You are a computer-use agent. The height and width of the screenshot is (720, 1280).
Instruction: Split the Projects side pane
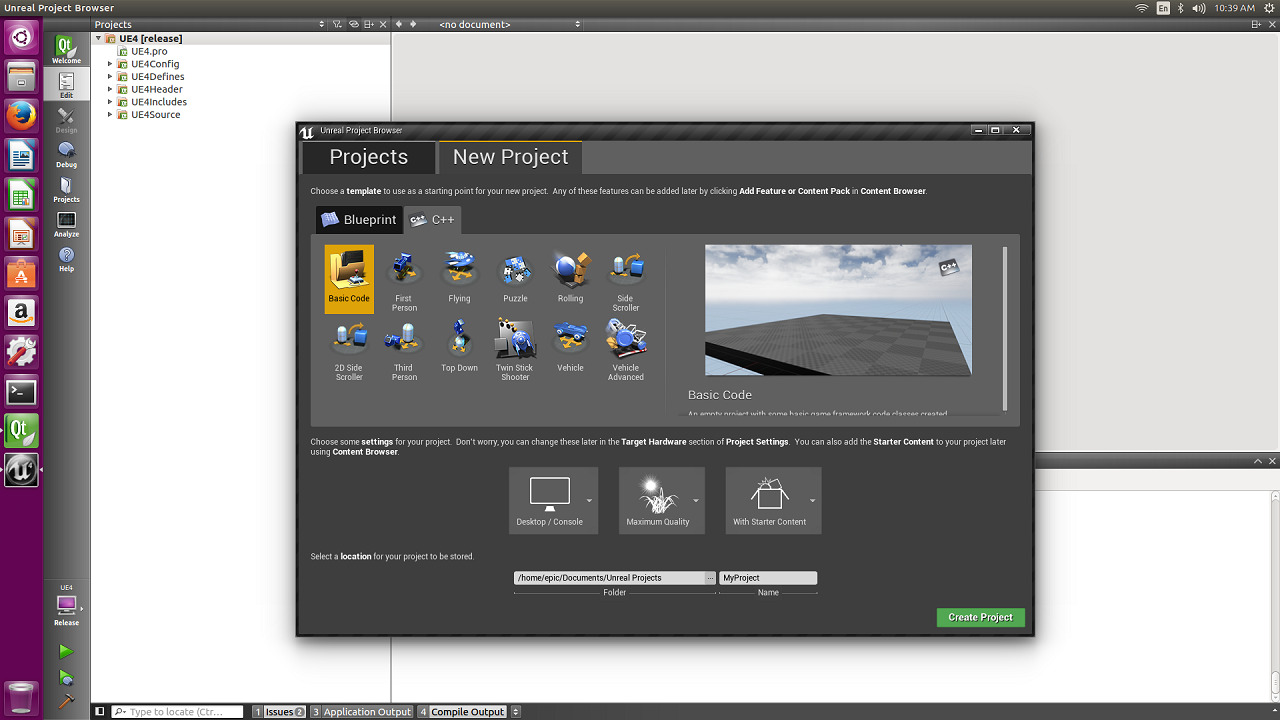(369, 24)
